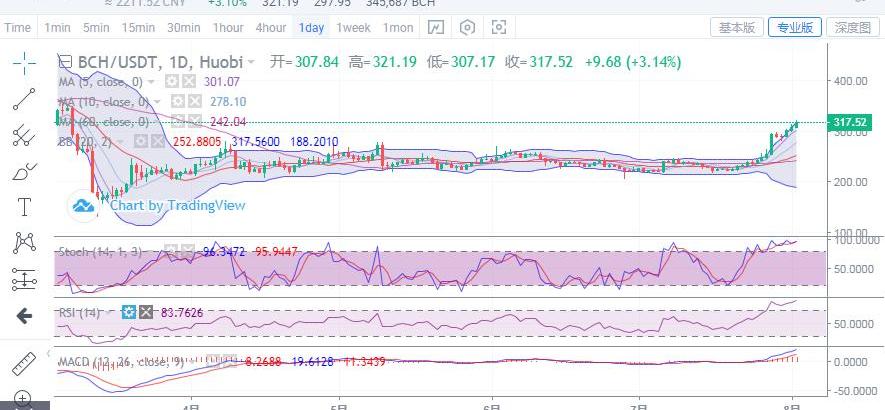Click the back arrow in left toolbar
885x410 pixels.
pos(24,316)
